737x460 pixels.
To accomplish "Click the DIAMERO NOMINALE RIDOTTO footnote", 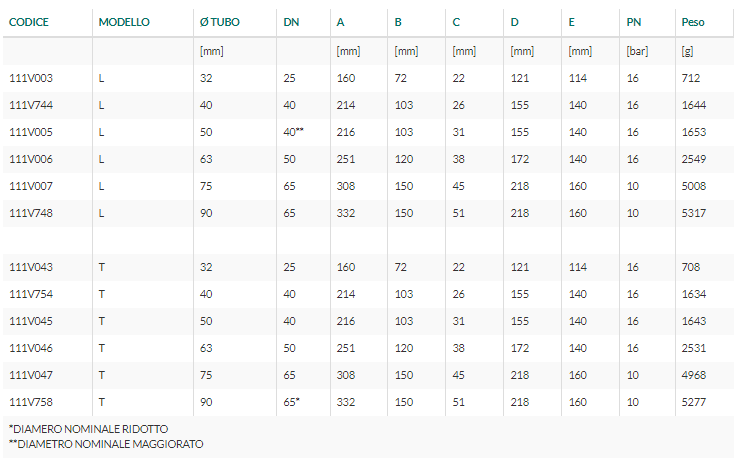I will point(88,429).
